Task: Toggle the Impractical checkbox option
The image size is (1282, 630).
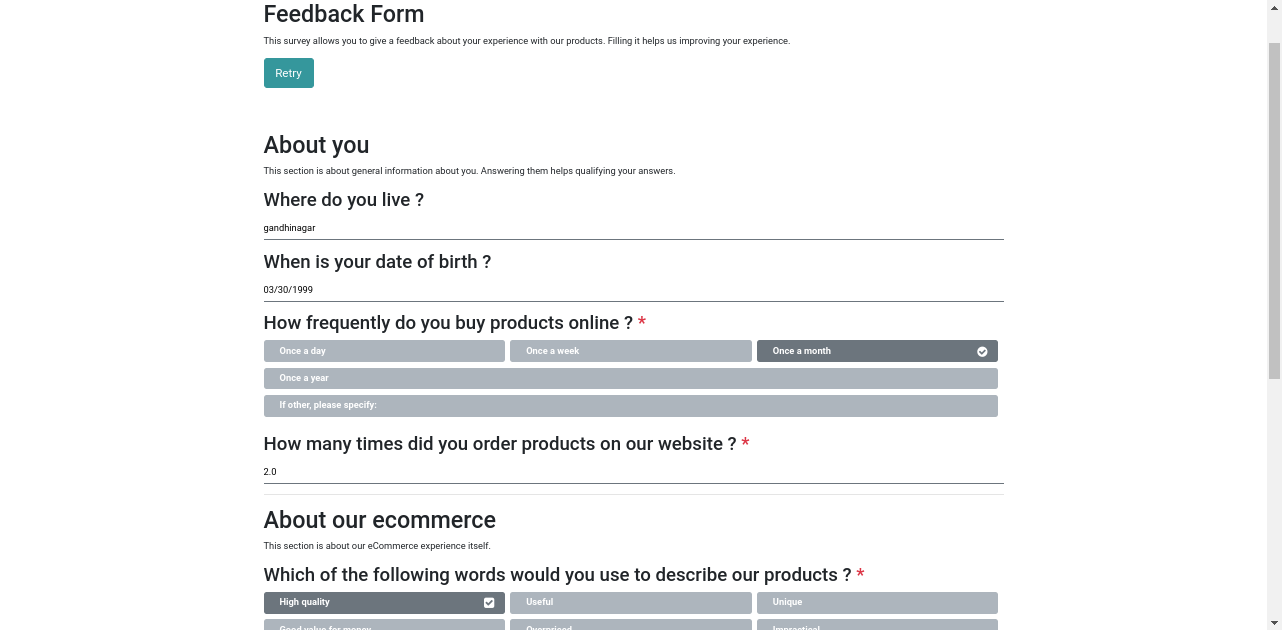Action: click(x=877, y=625)
